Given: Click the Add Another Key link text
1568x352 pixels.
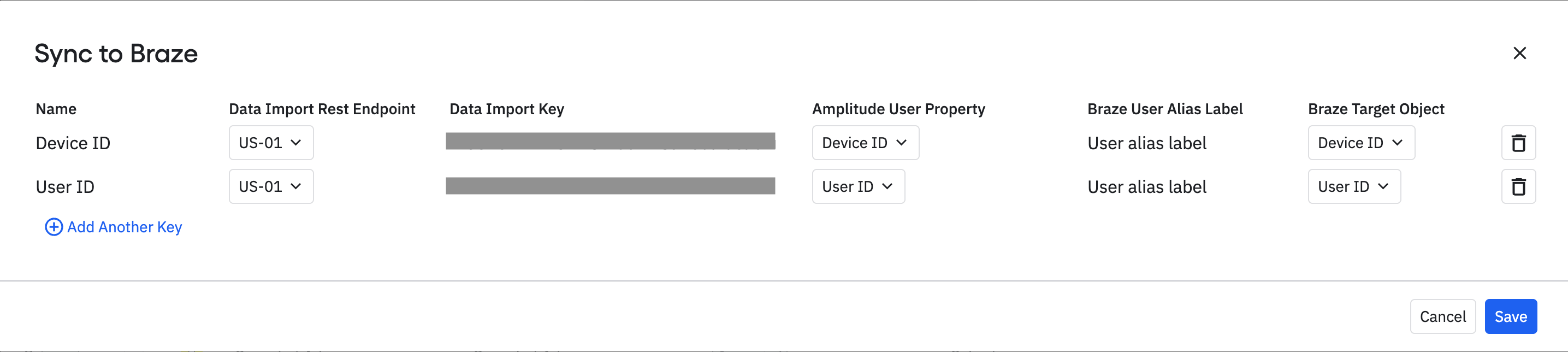Looking at the screenshot, I should pos(124,227).
